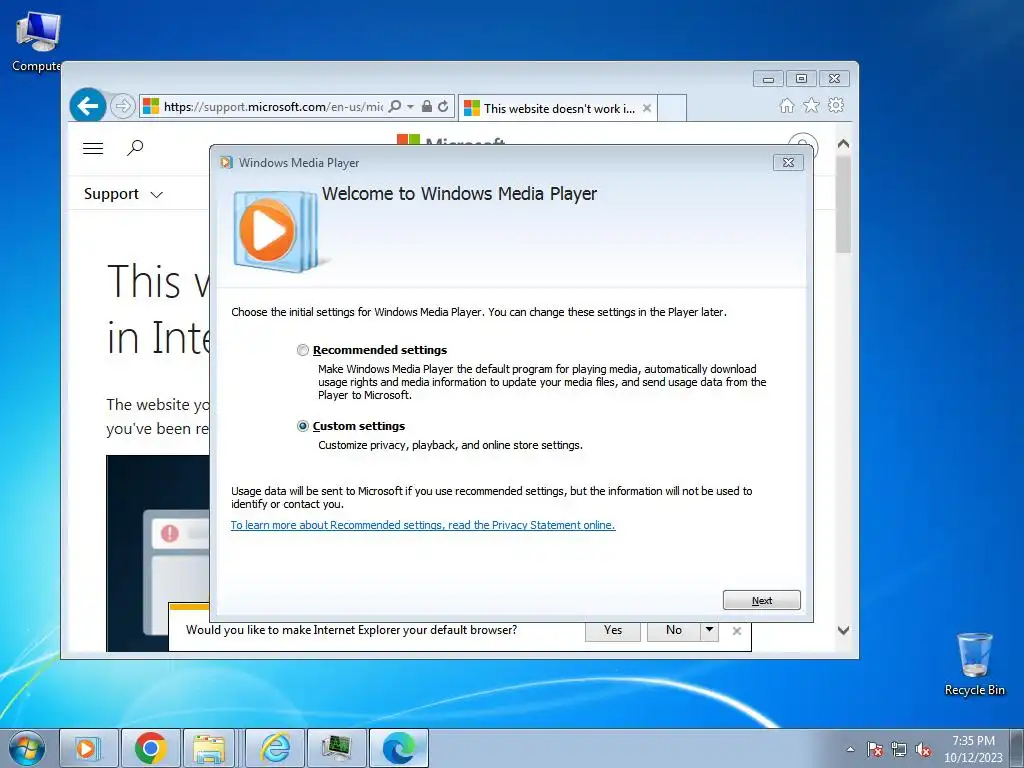Open a new tab in Internet Explorer
Image resolution: width=1024 pixels, height=768 pixels.
pyautogui.click(x=672, y=108)
